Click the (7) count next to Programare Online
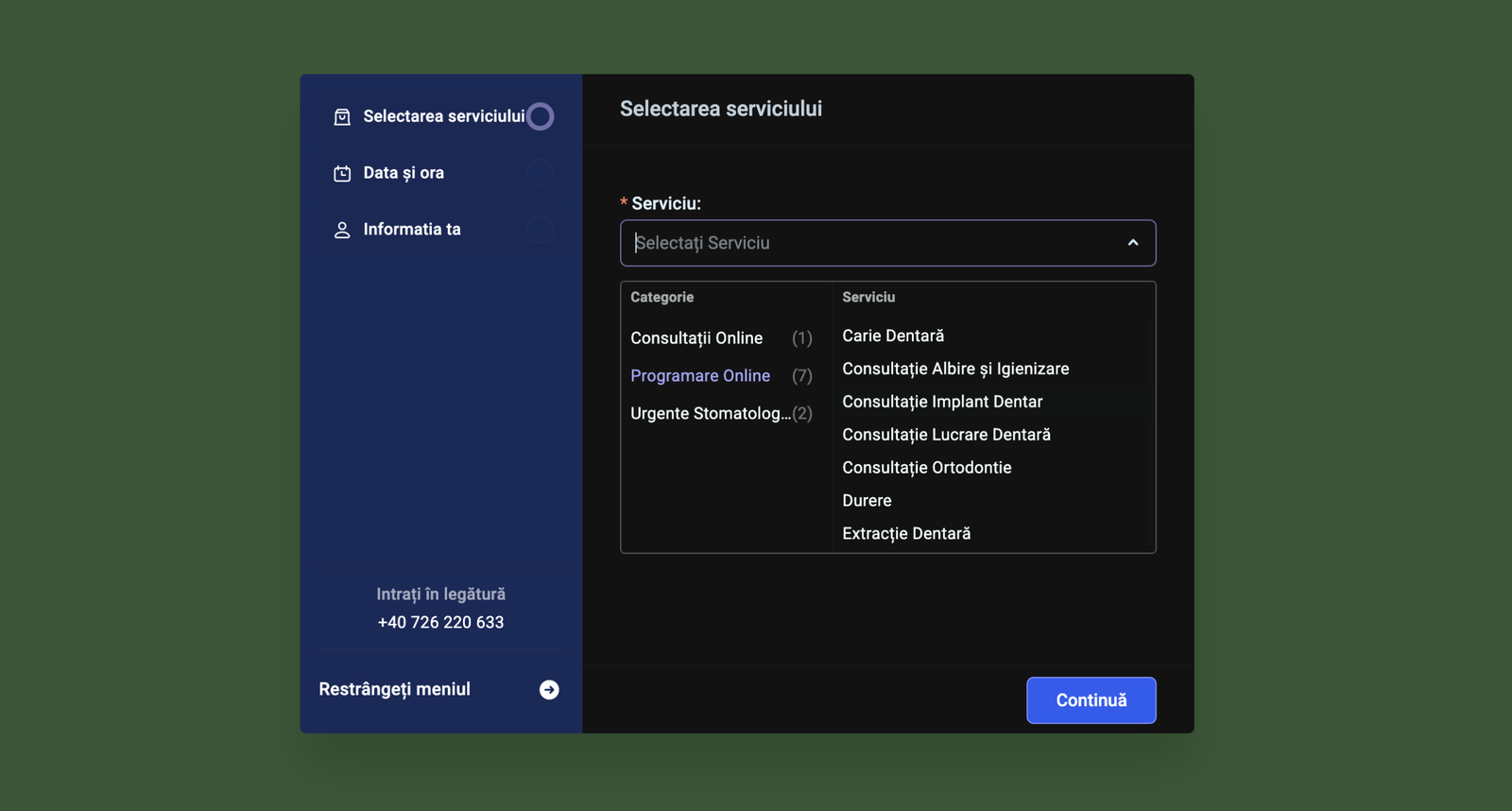Viewport: 1512px width, 811px height. (802, 375)
